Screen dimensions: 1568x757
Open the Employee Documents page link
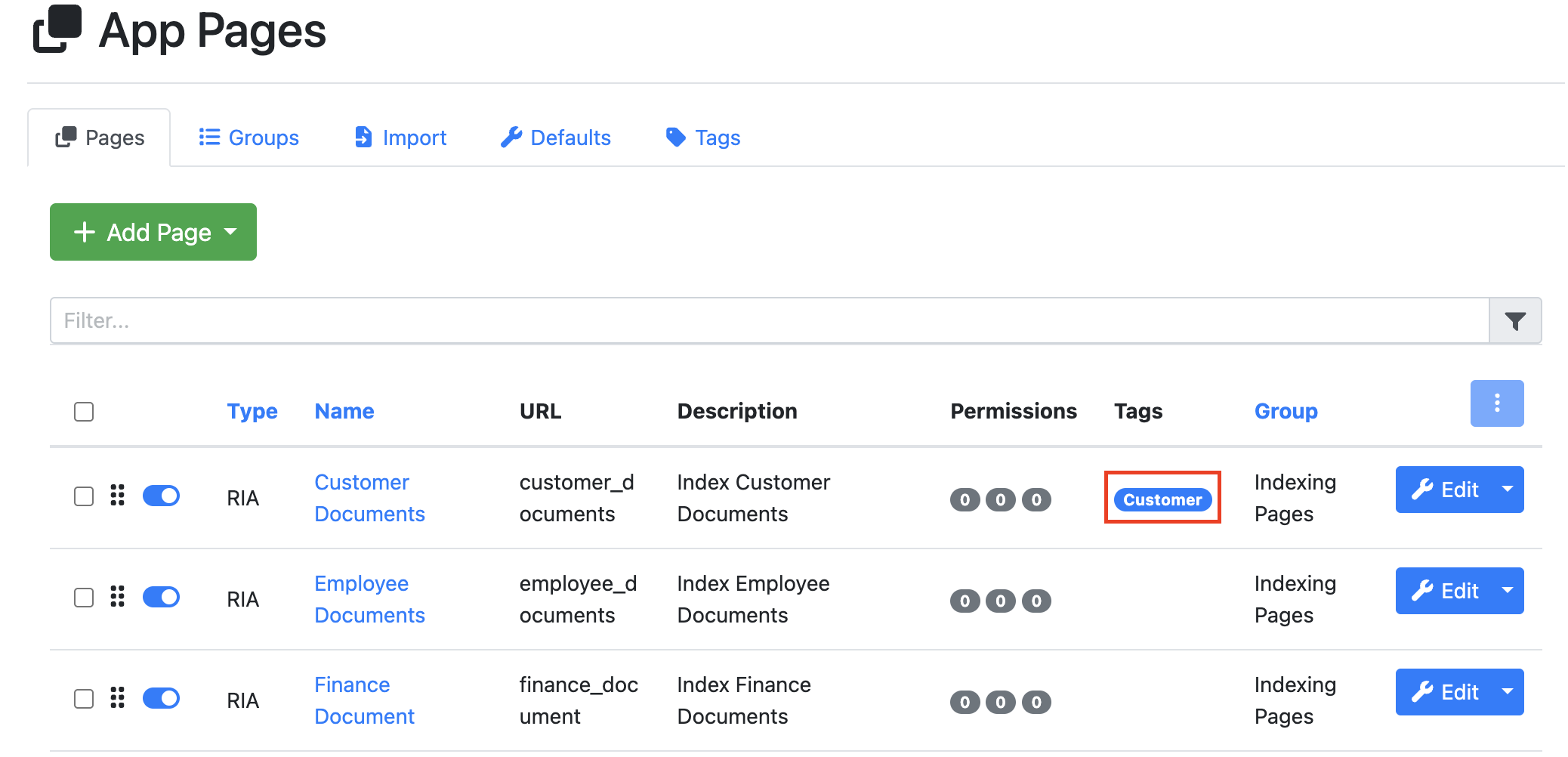tap(369, 599)
